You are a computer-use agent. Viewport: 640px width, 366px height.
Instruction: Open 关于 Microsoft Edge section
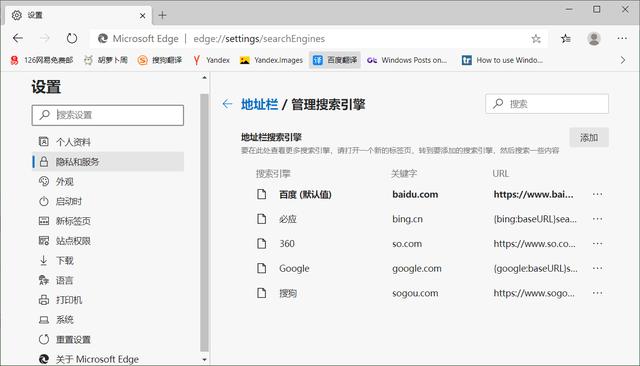[108, 359]
